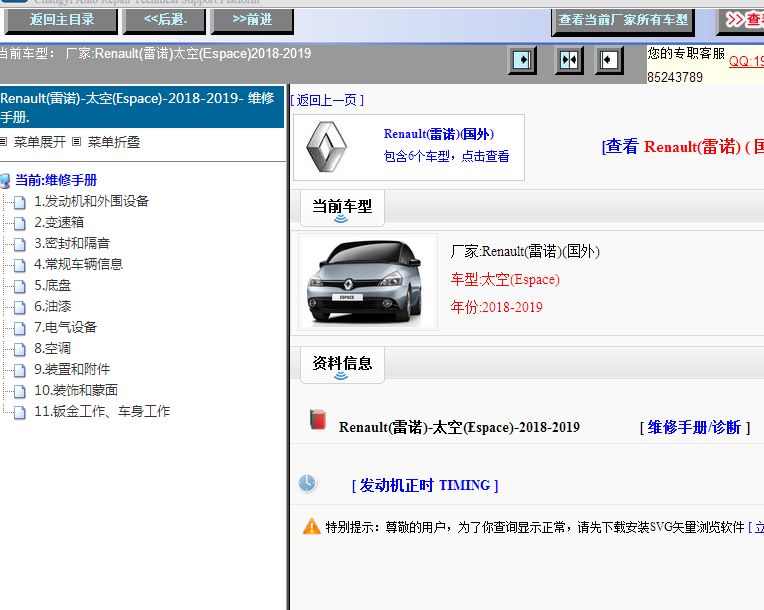Open 5.底盘 tree item

[53, 285]
